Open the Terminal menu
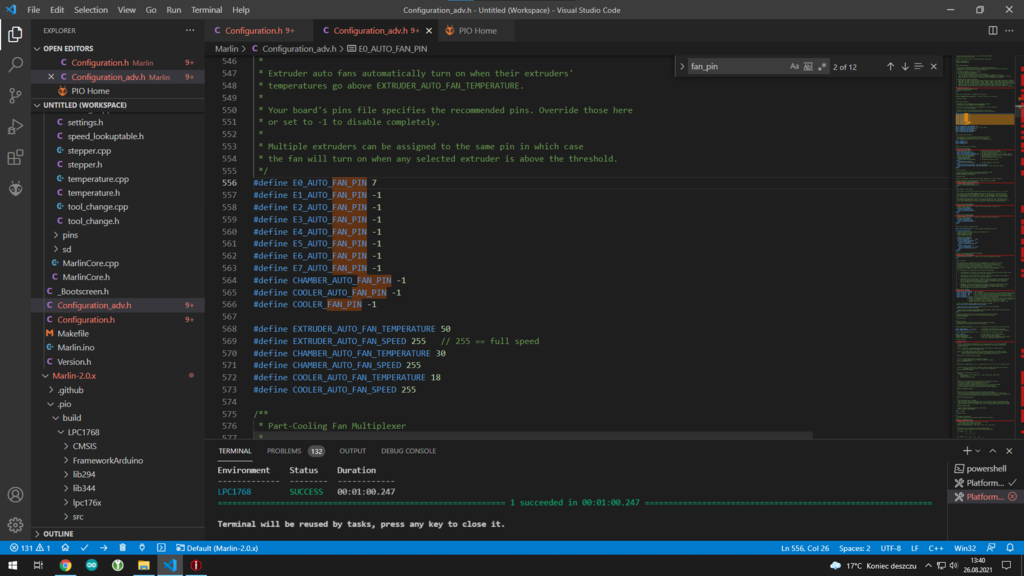Screen dimensions: 1024x576 [x=206, y=10]
